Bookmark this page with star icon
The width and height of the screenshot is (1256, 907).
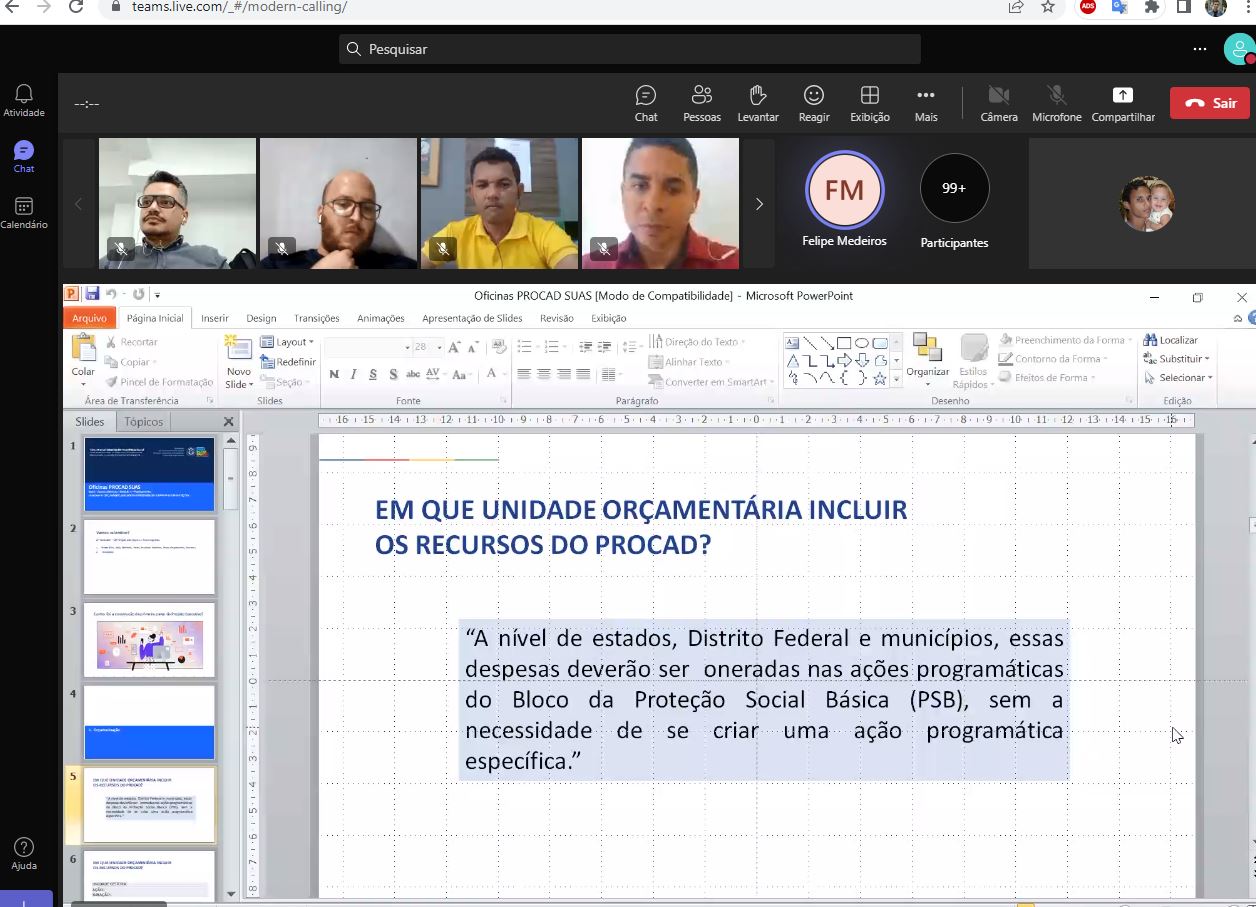1048,7
